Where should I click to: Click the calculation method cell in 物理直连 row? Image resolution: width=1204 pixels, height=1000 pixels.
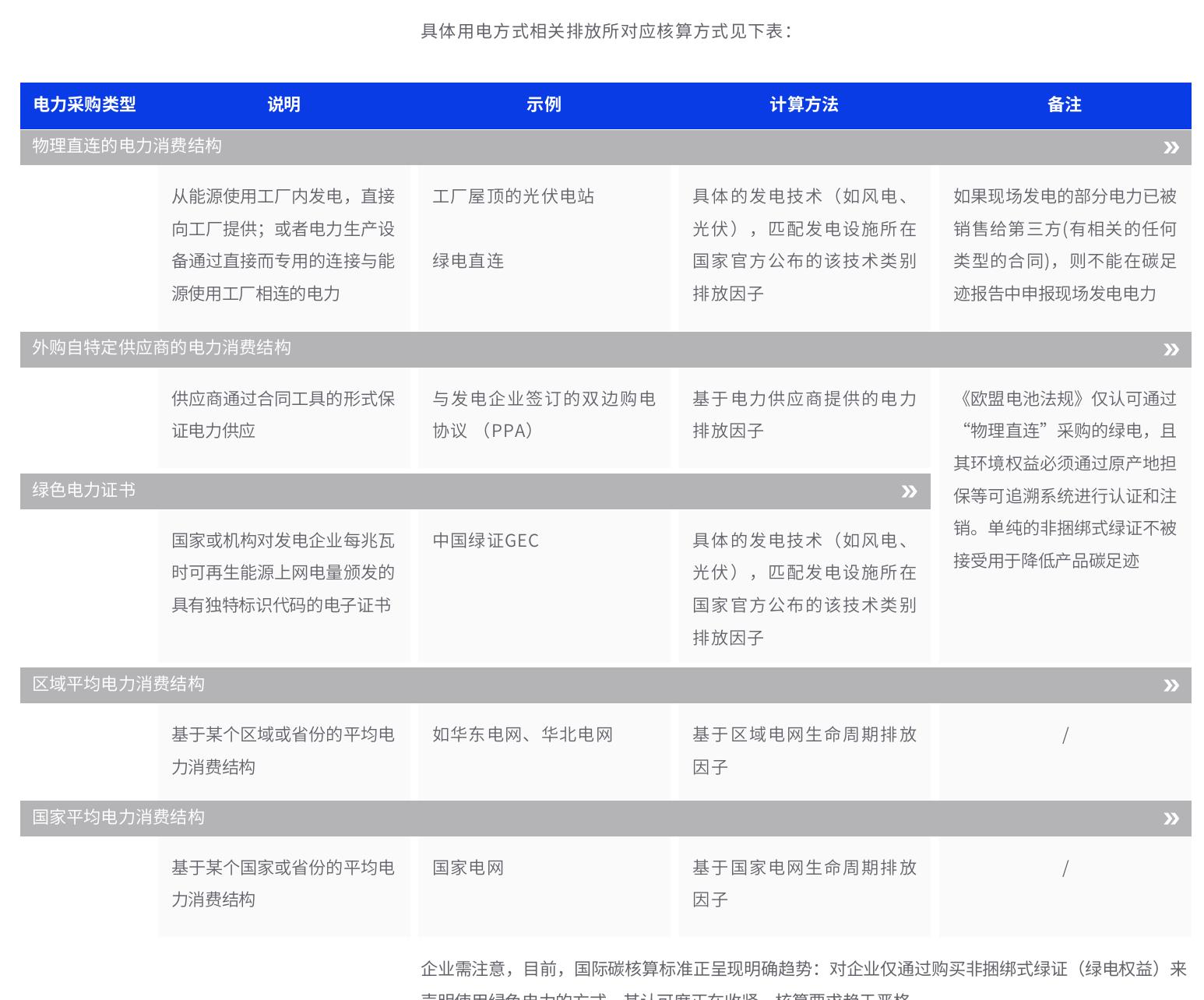[804, 248]
